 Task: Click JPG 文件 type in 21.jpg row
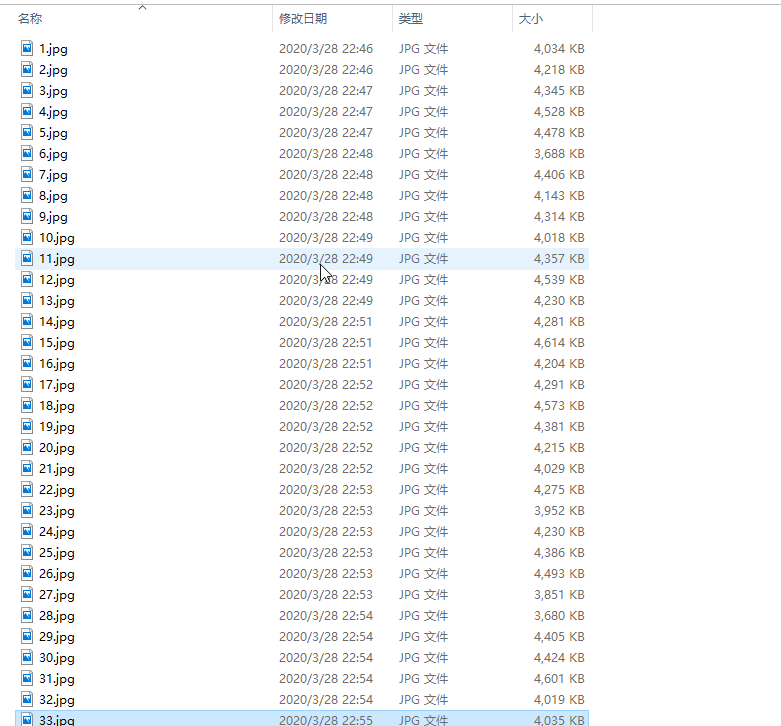(x=423, y=469)
